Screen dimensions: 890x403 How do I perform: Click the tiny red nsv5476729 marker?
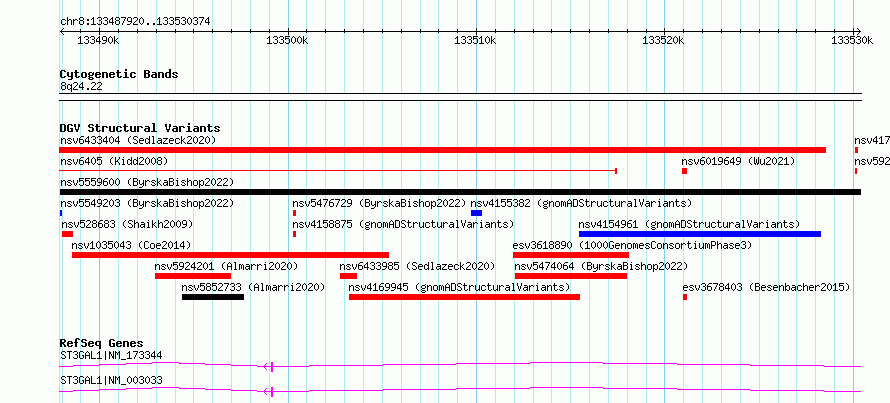coord(295,213)
